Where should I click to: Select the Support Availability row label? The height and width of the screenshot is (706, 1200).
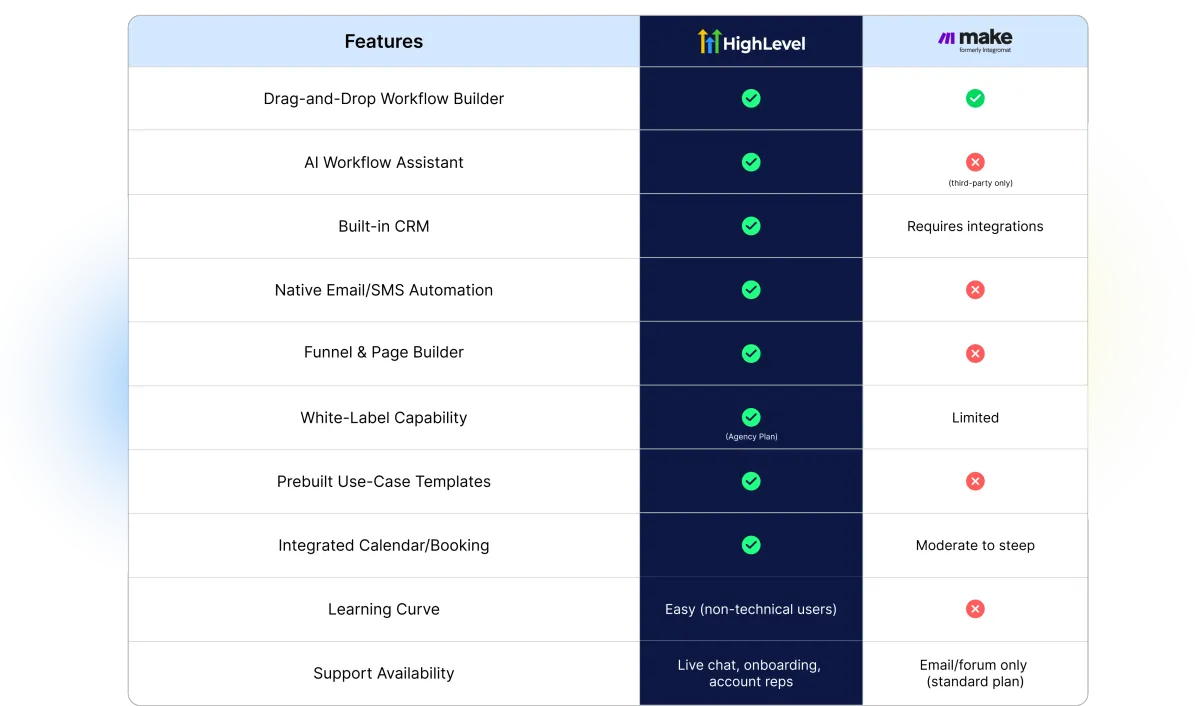click(x=384, y=673)
